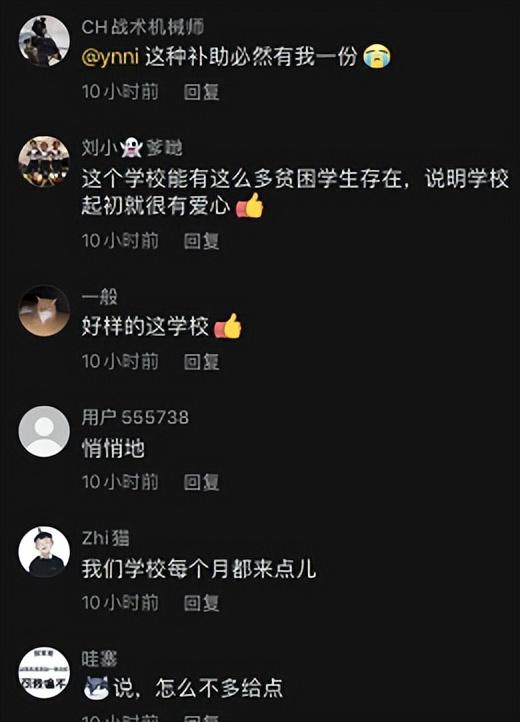
Task: Tap the dog sticker before 说，怎么不多给点
Action: pos(96,688)
